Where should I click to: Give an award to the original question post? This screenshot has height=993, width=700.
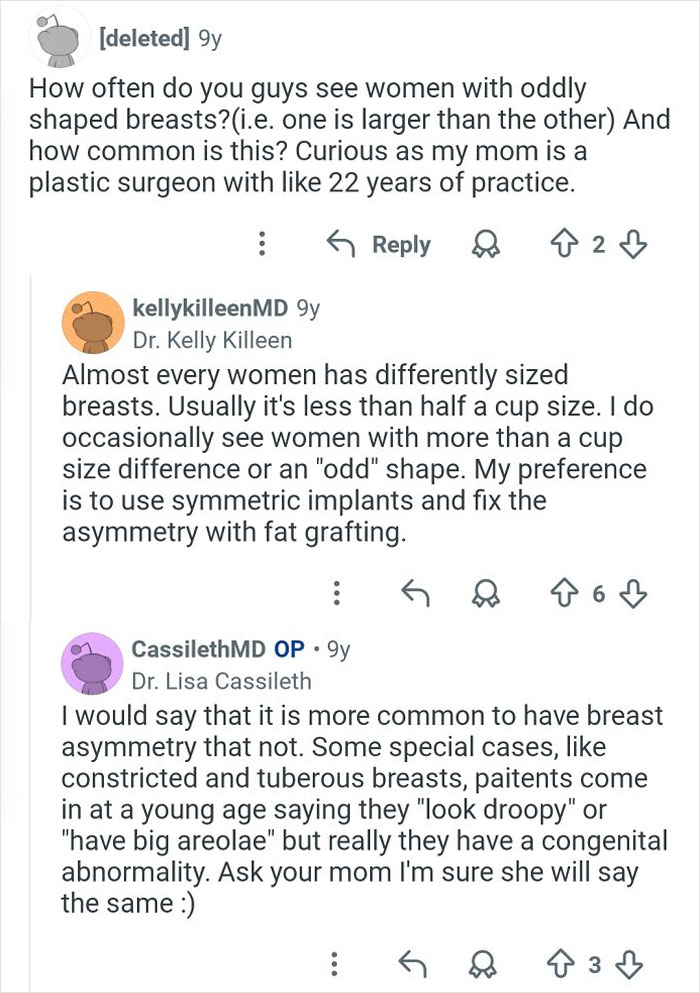(x=485, y=245)
